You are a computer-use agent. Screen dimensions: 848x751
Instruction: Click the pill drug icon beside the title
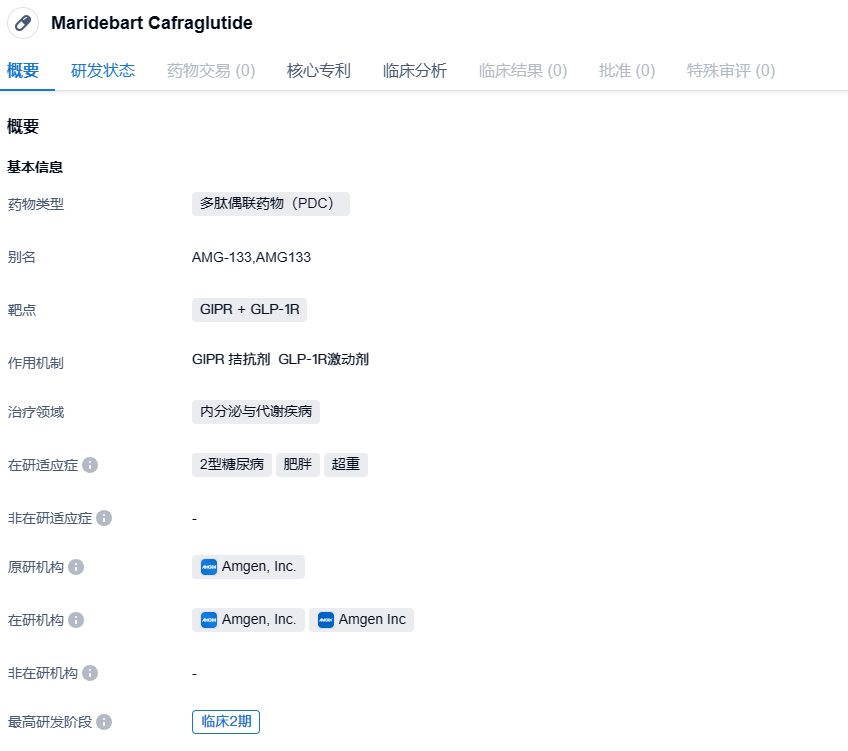point(23,22)
